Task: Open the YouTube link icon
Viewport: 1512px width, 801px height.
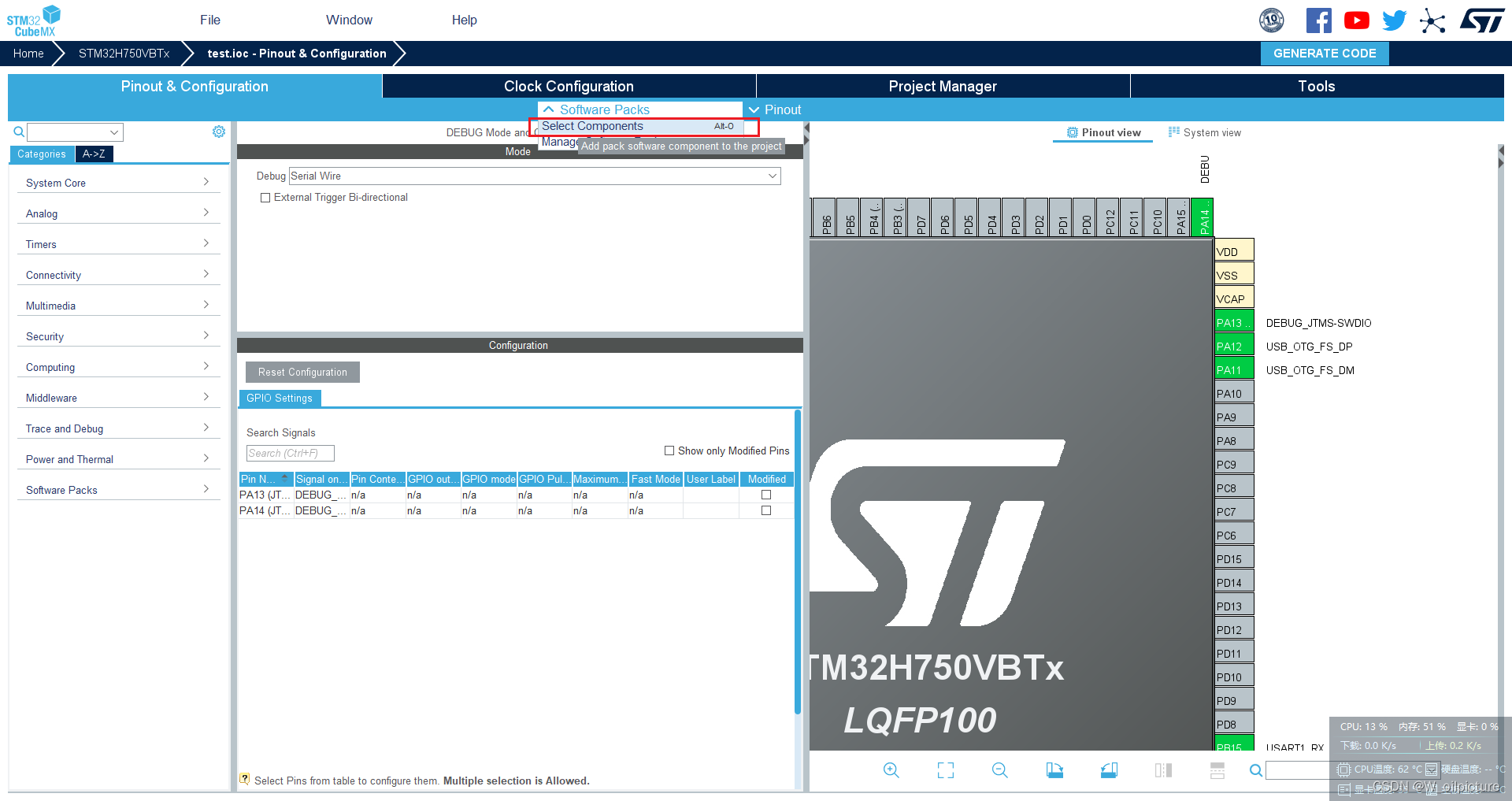Action: point(1356,20)
